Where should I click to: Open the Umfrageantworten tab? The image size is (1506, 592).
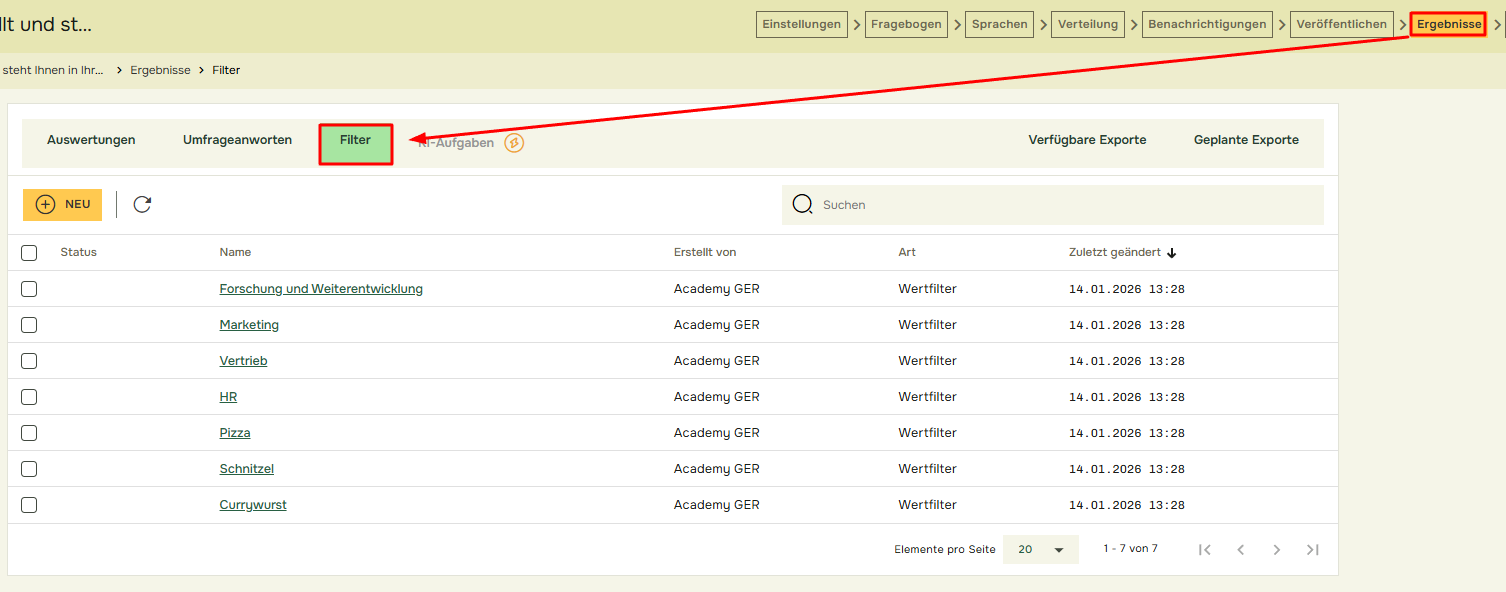point(237,140)
